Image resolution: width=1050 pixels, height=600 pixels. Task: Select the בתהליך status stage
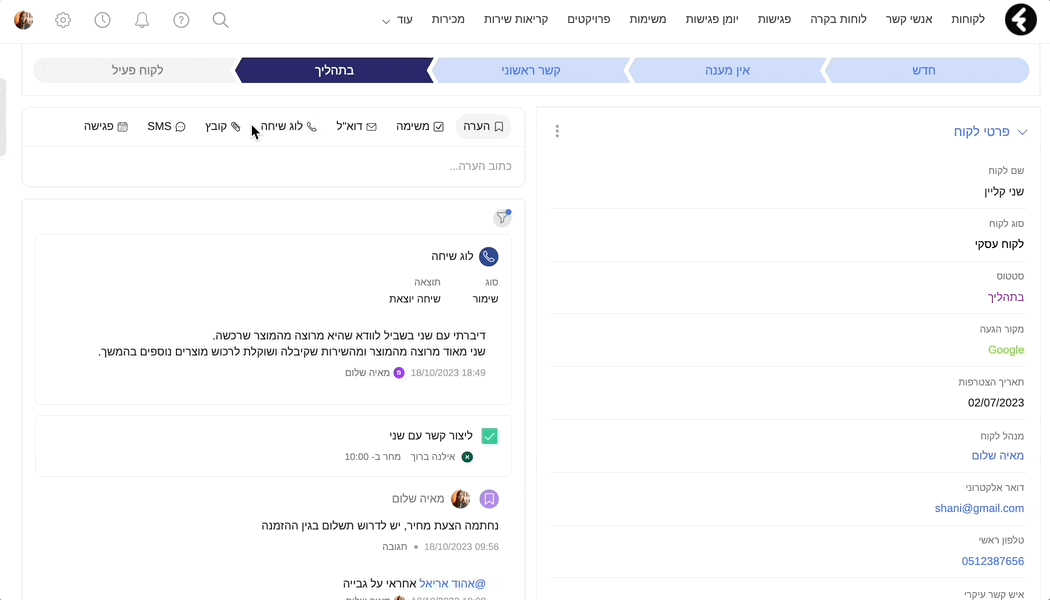pos(334,70)
